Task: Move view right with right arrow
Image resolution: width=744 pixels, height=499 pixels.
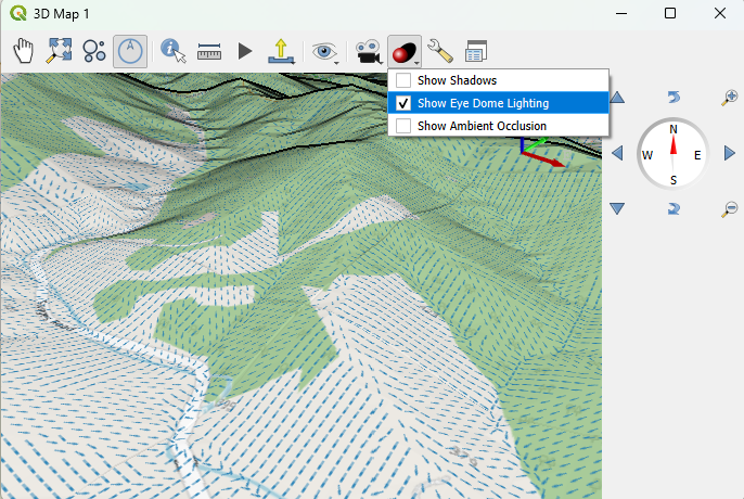Action: click(730, 153)
